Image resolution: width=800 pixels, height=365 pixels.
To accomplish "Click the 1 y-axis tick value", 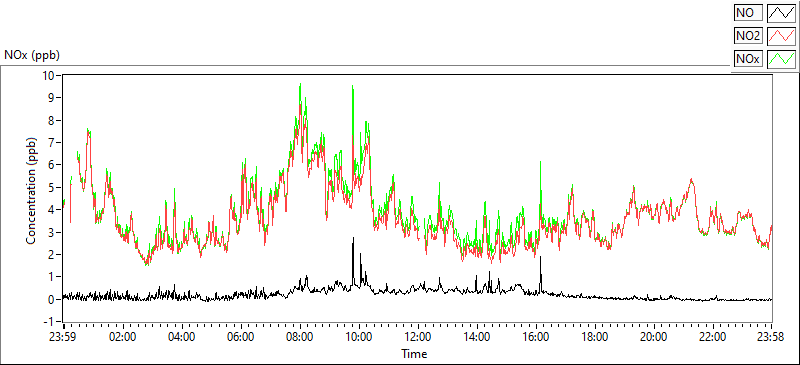I will tap(52, 277).
